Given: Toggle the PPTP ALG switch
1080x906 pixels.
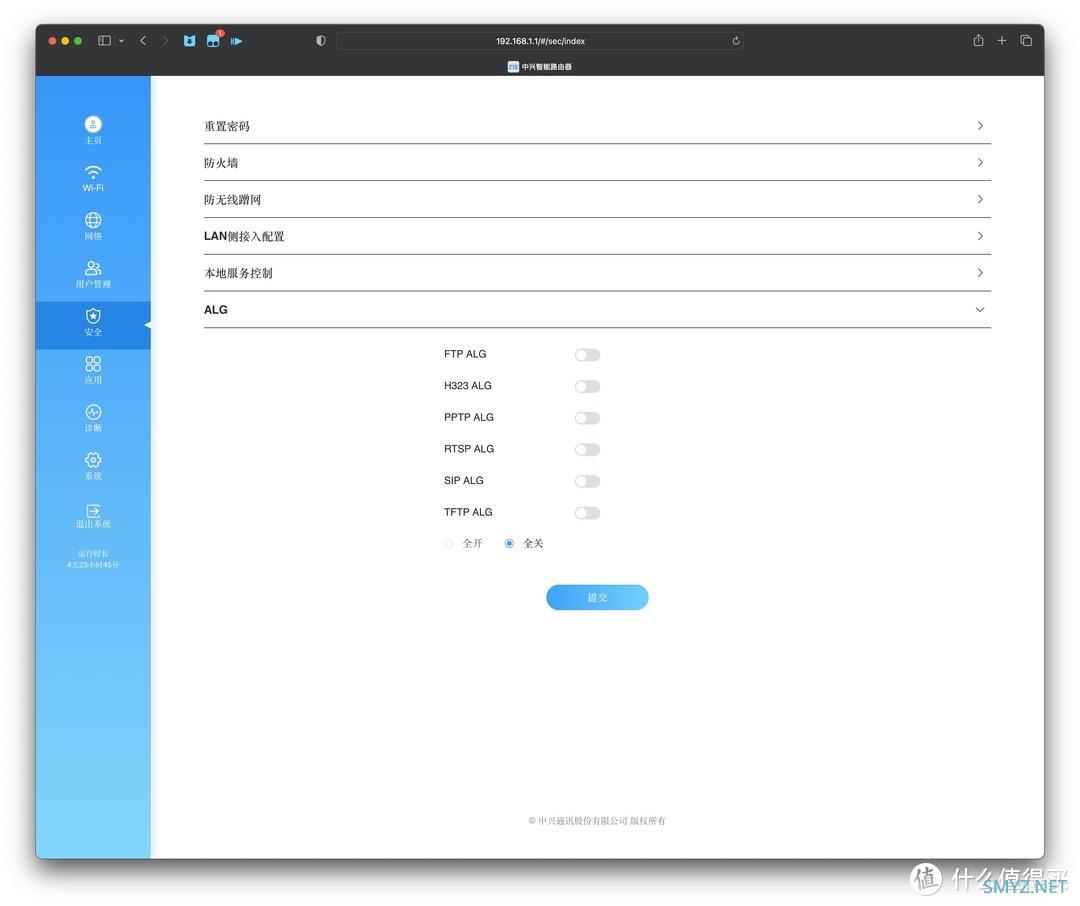Looking at the screenshot, I should point(587,418).
